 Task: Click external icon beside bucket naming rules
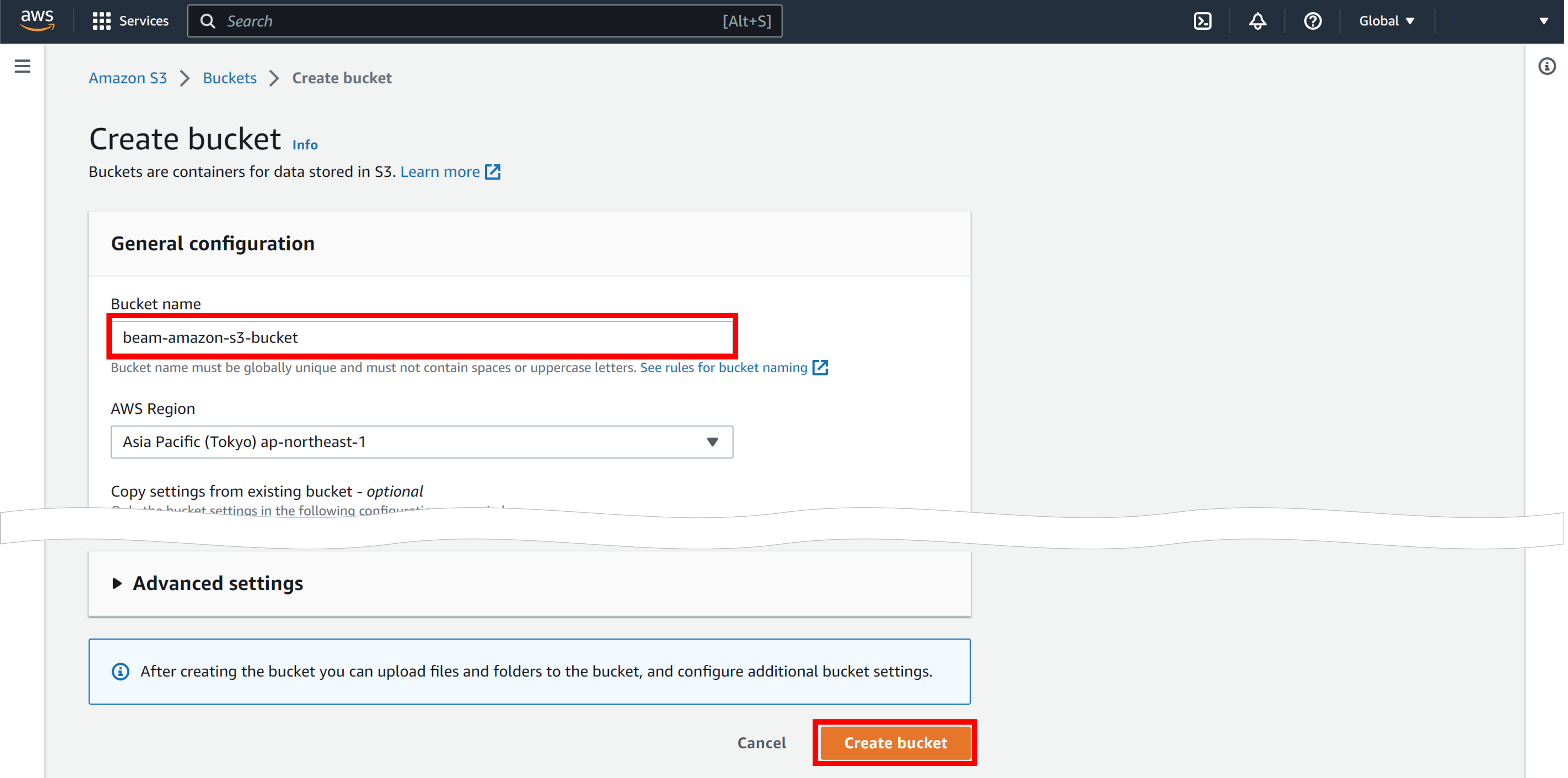click(820, 367)
